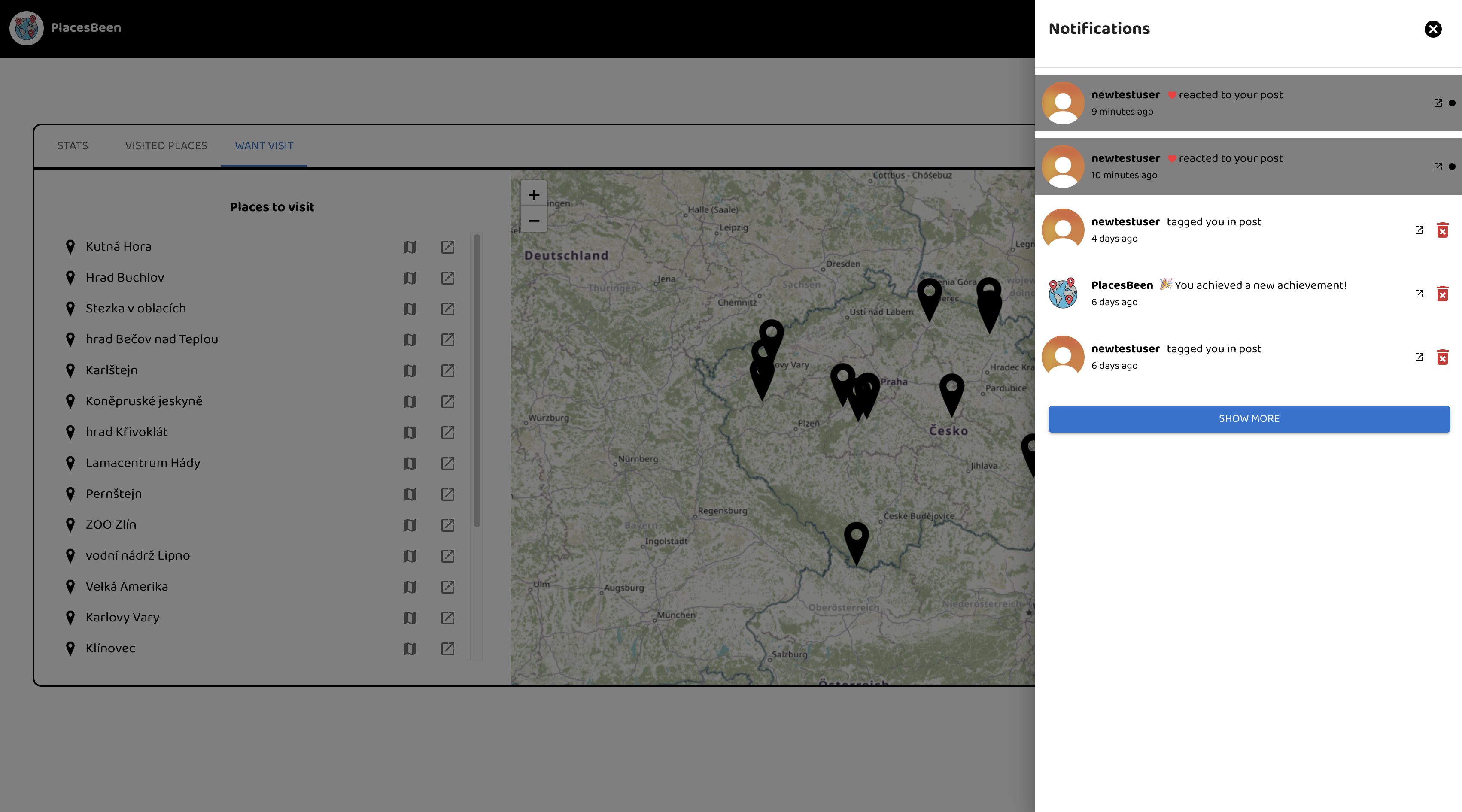Open post link of achievement notification
The height and width of the screenshot is (812, 1462).
(x=1419, y=294)
